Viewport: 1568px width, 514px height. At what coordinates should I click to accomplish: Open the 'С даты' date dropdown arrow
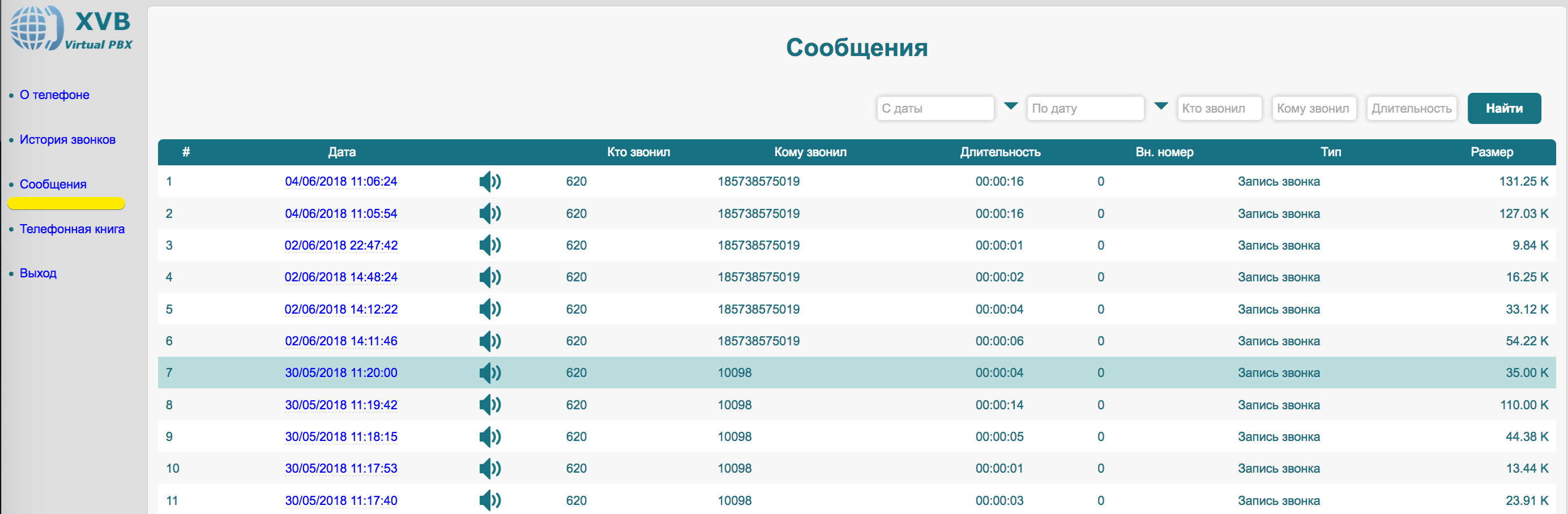pyautogui.click(x=1010, y=106)
